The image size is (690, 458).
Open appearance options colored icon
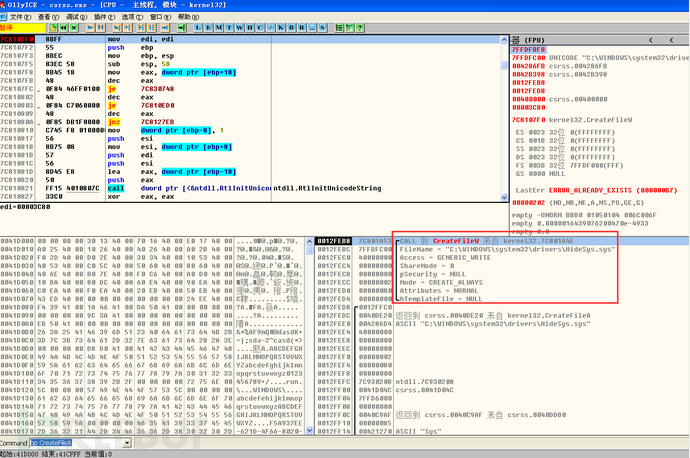point(349,28)
